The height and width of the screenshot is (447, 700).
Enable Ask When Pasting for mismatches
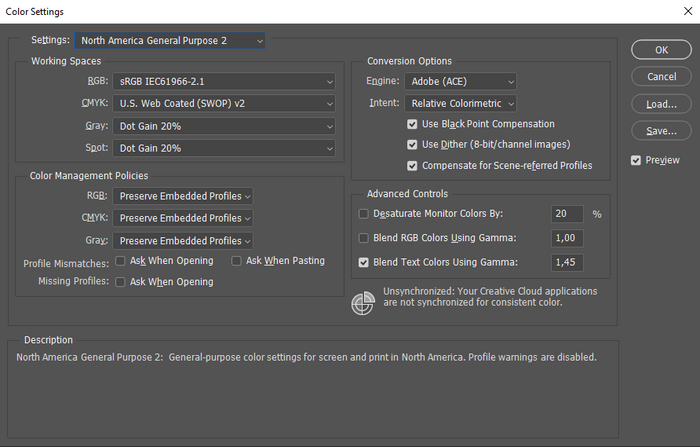coord(237,261)
